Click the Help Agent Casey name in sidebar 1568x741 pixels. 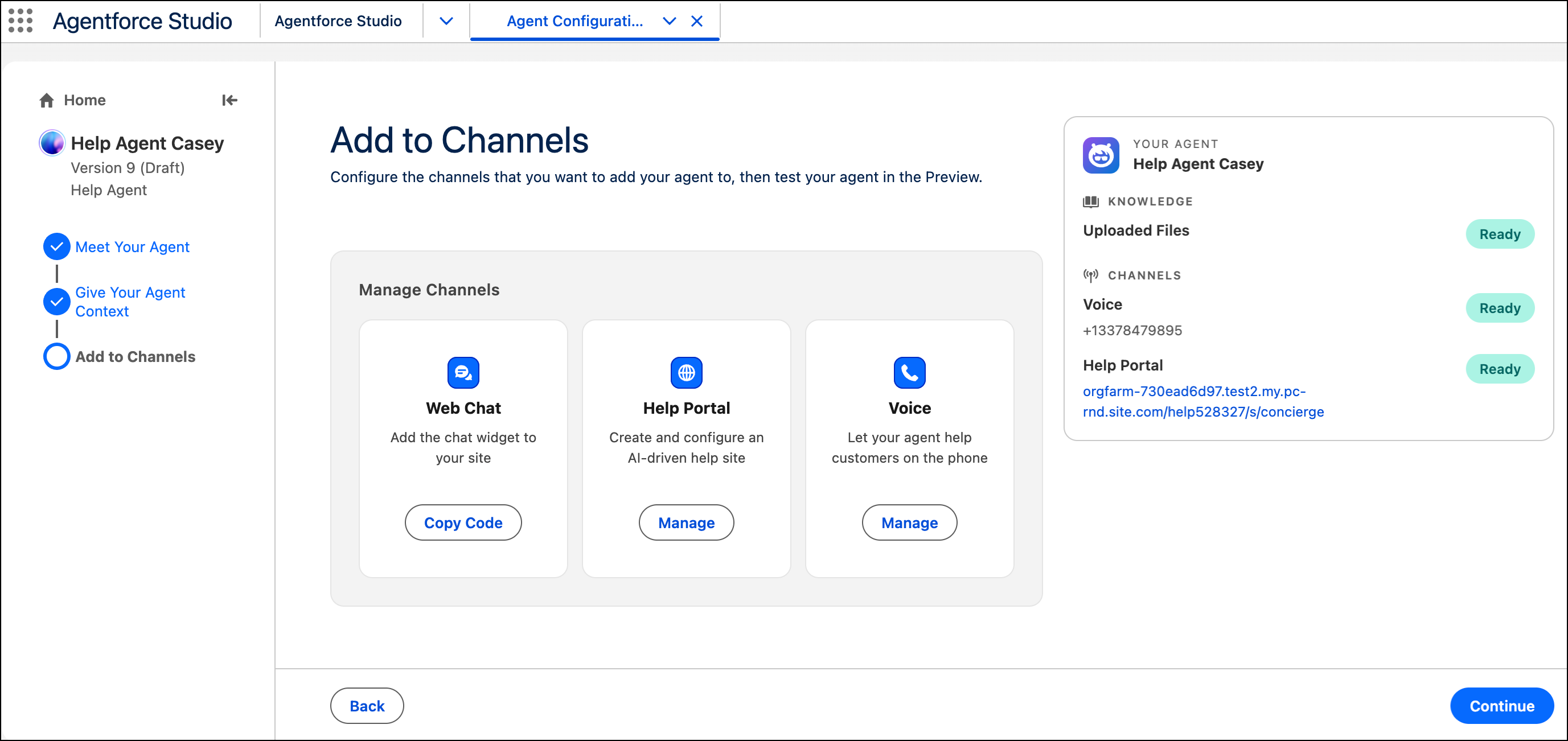pos(147,143)
